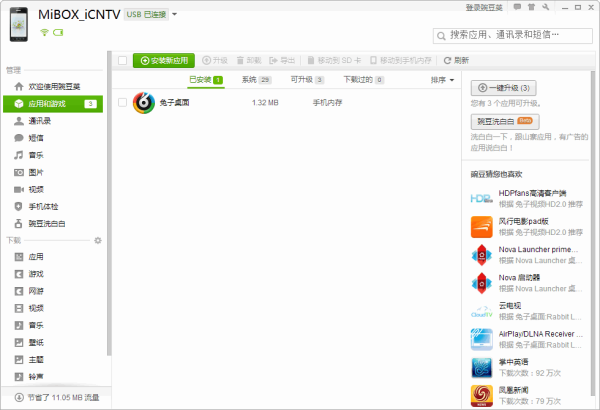Click 移动到 SD 卡 toolbar item
Screen dimensions: 600x410
tap(334, 60)
